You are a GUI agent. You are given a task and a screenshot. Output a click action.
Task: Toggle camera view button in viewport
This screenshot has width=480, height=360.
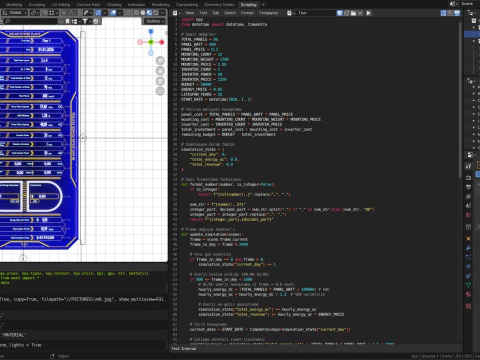(x=160, y=81)
